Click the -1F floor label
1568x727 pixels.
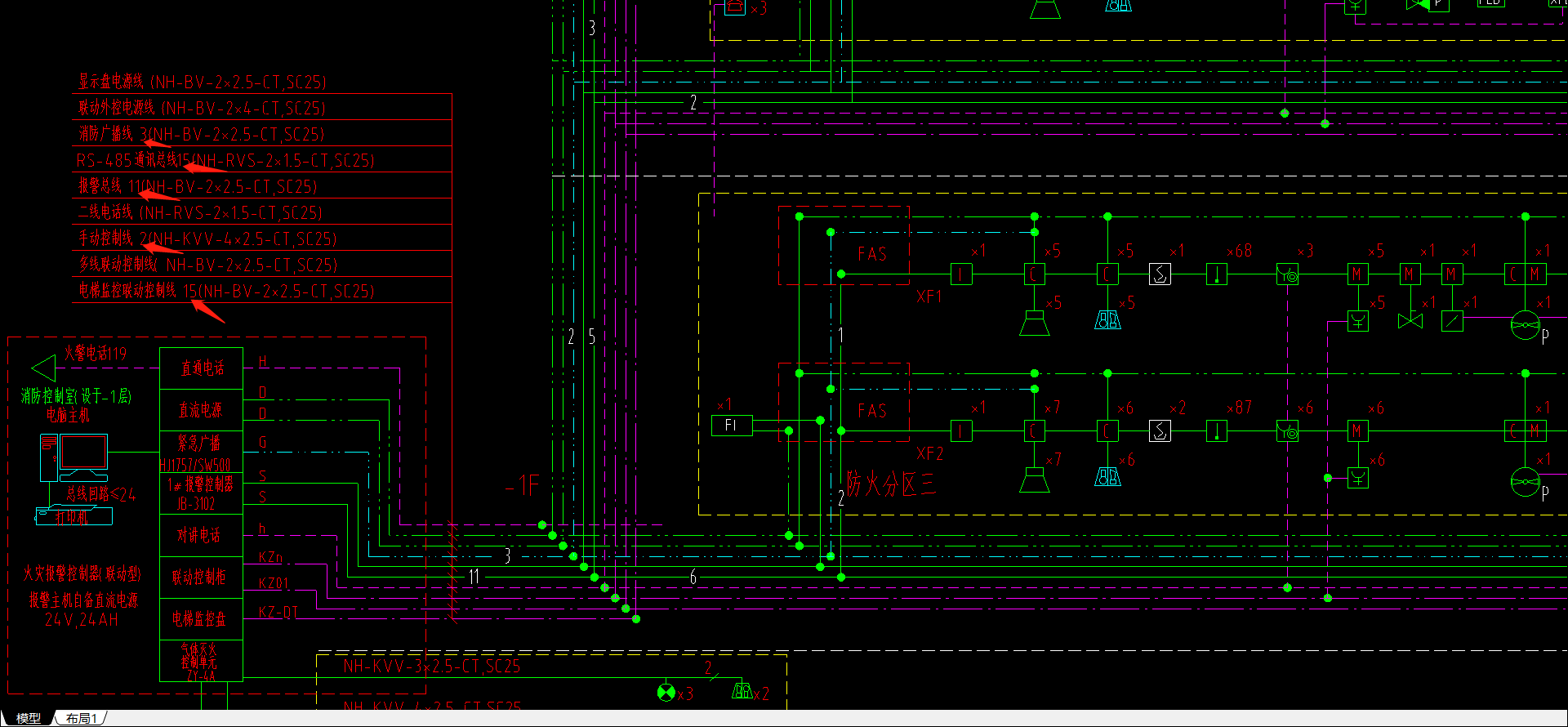[523, 486]
